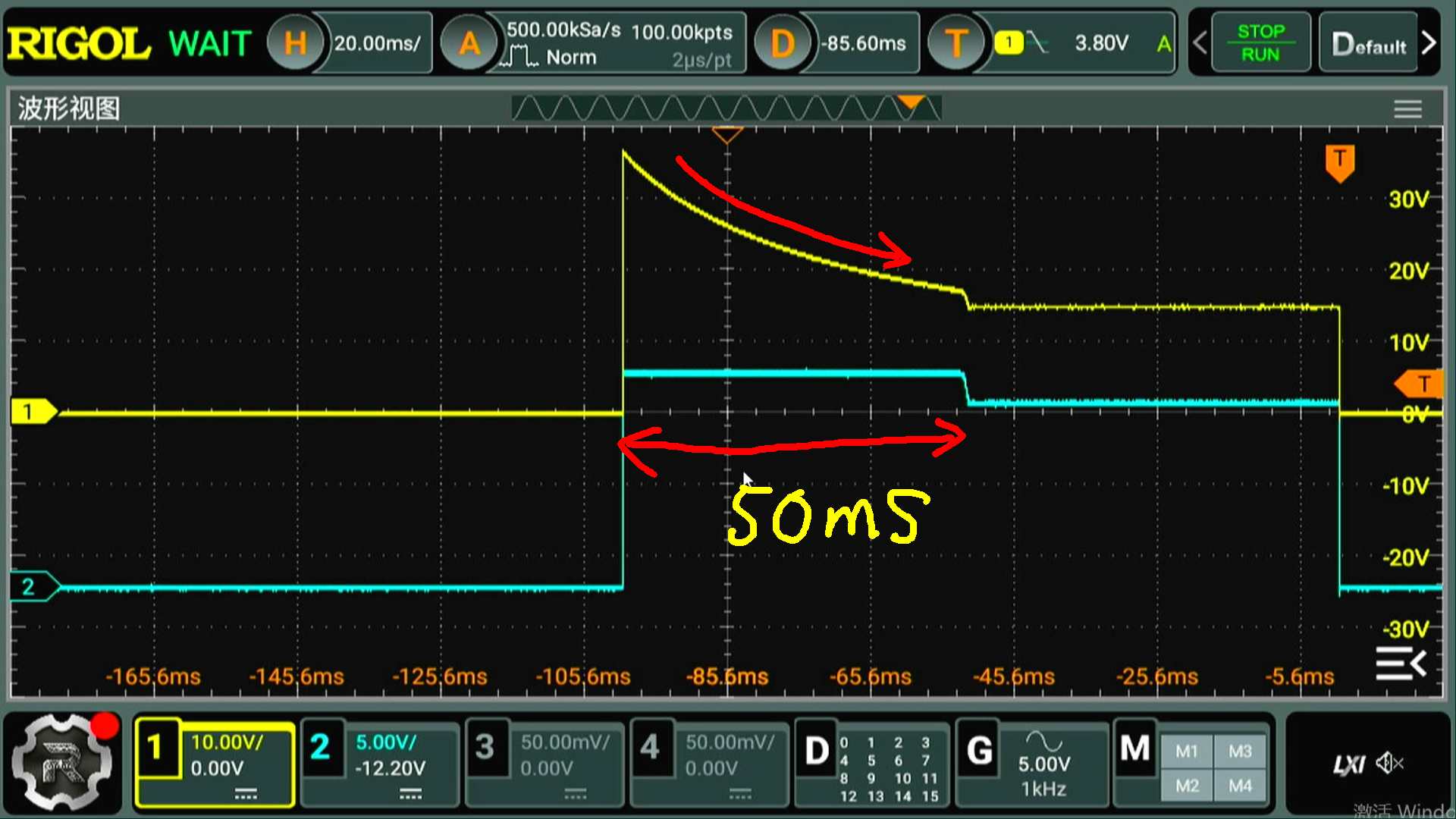This screenshot has width=1456, height=819.
Task: Open the waveform view hamburger menu
Action: point(1407,110)
